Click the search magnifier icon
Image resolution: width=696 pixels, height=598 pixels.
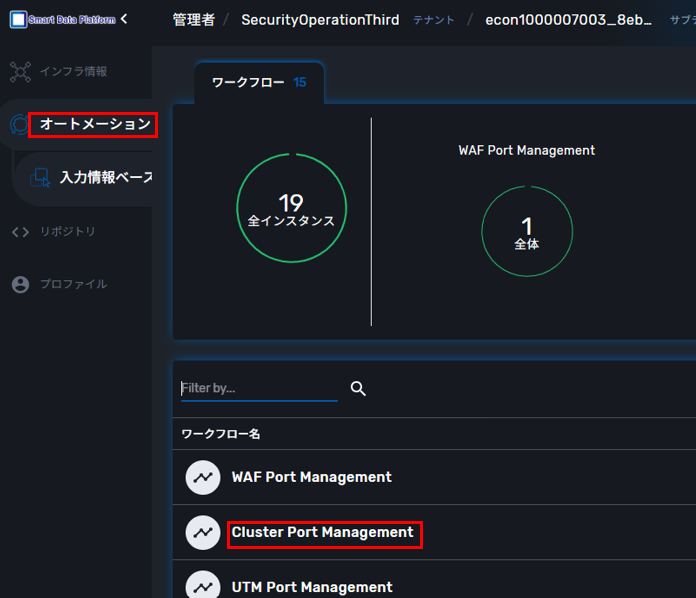358,388
